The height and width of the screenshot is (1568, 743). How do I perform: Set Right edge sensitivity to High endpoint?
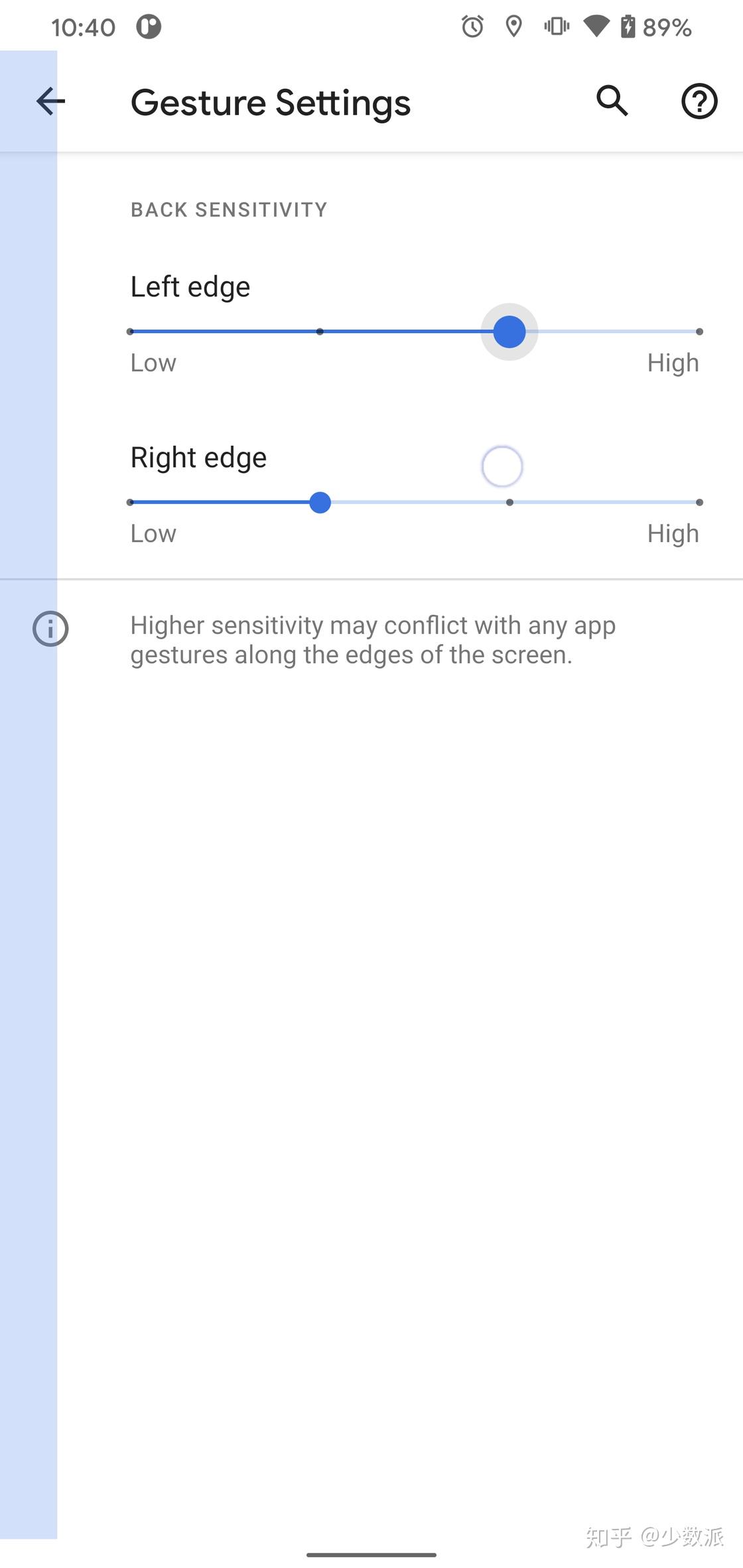(699, 503)
